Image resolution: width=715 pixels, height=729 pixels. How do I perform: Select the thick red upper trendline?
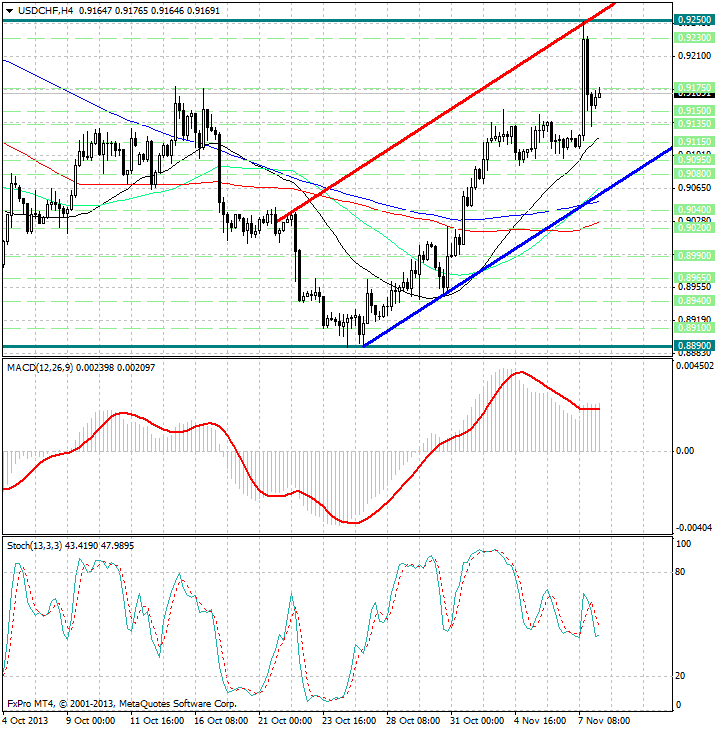(446, 112)
